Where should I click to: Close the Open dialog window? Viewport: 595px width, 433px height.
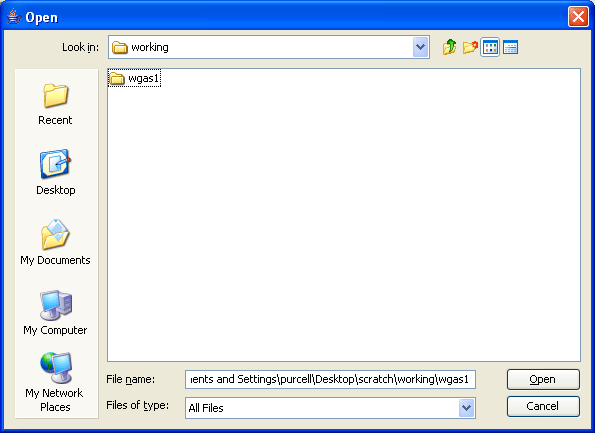click(578, 17)
